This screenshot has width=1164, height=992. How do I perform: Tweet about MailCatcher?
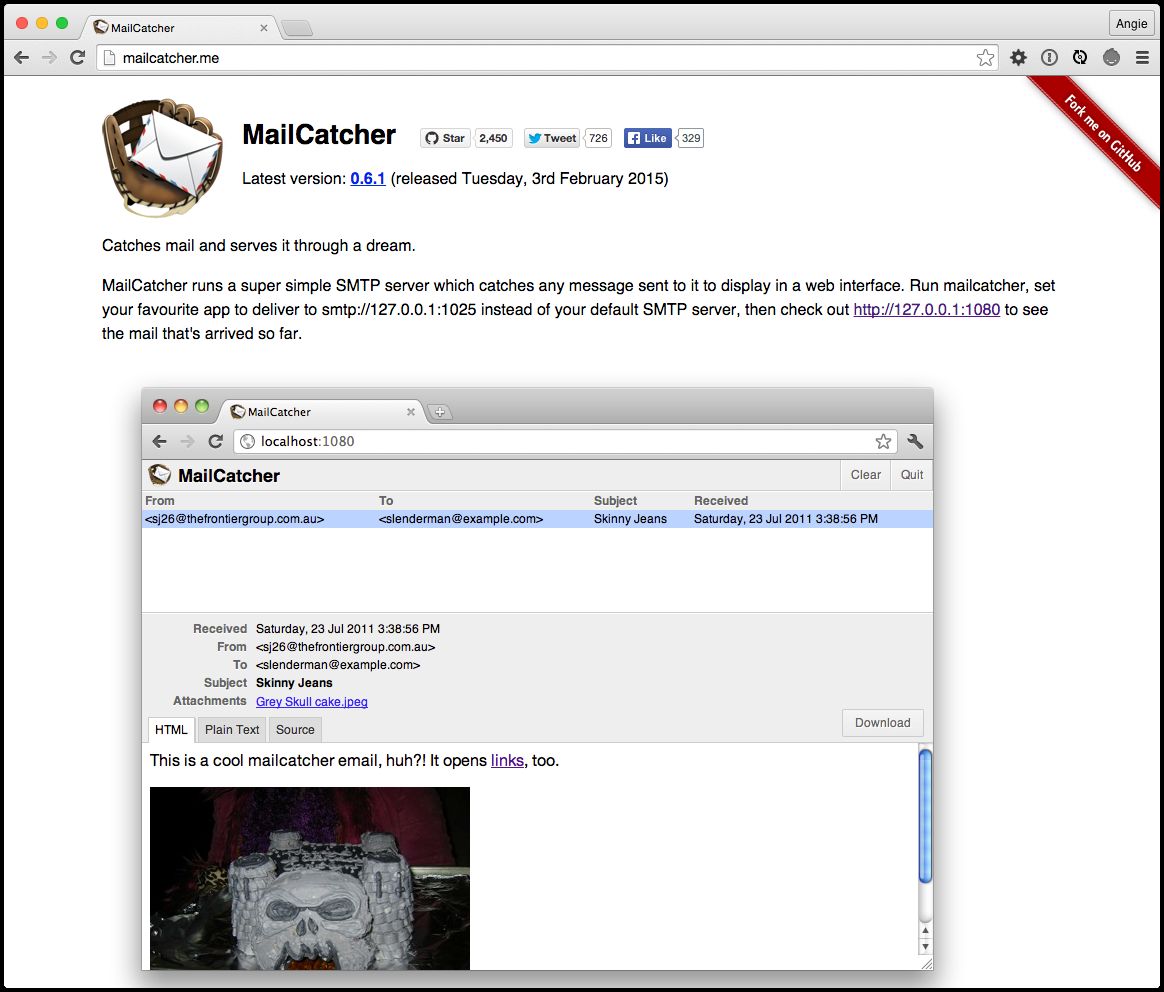click(552, 138)
